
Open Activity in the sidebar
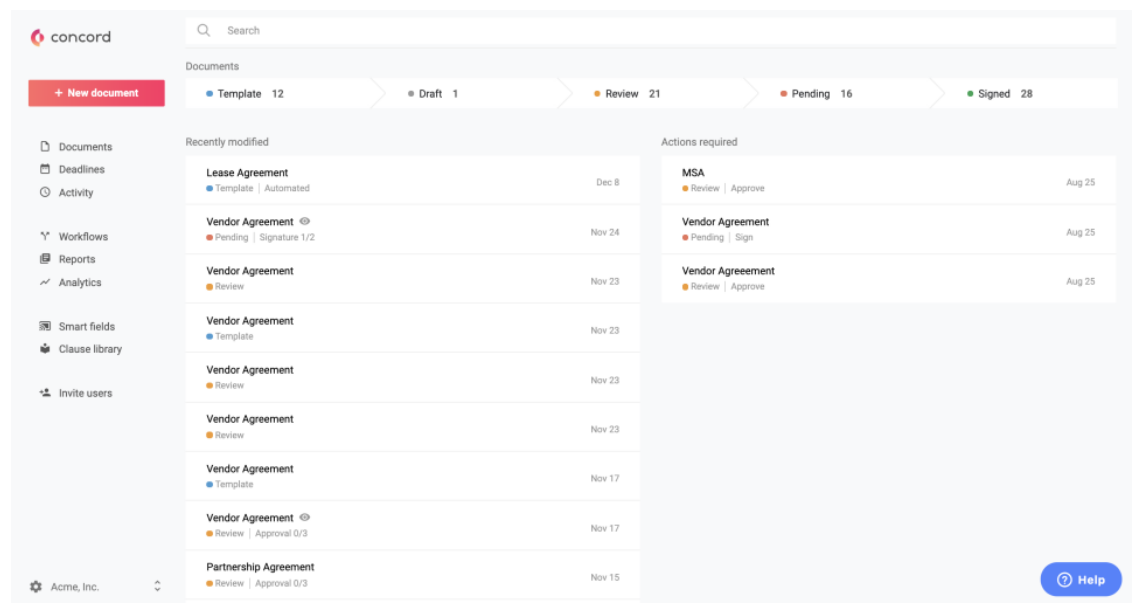[76, 192]
